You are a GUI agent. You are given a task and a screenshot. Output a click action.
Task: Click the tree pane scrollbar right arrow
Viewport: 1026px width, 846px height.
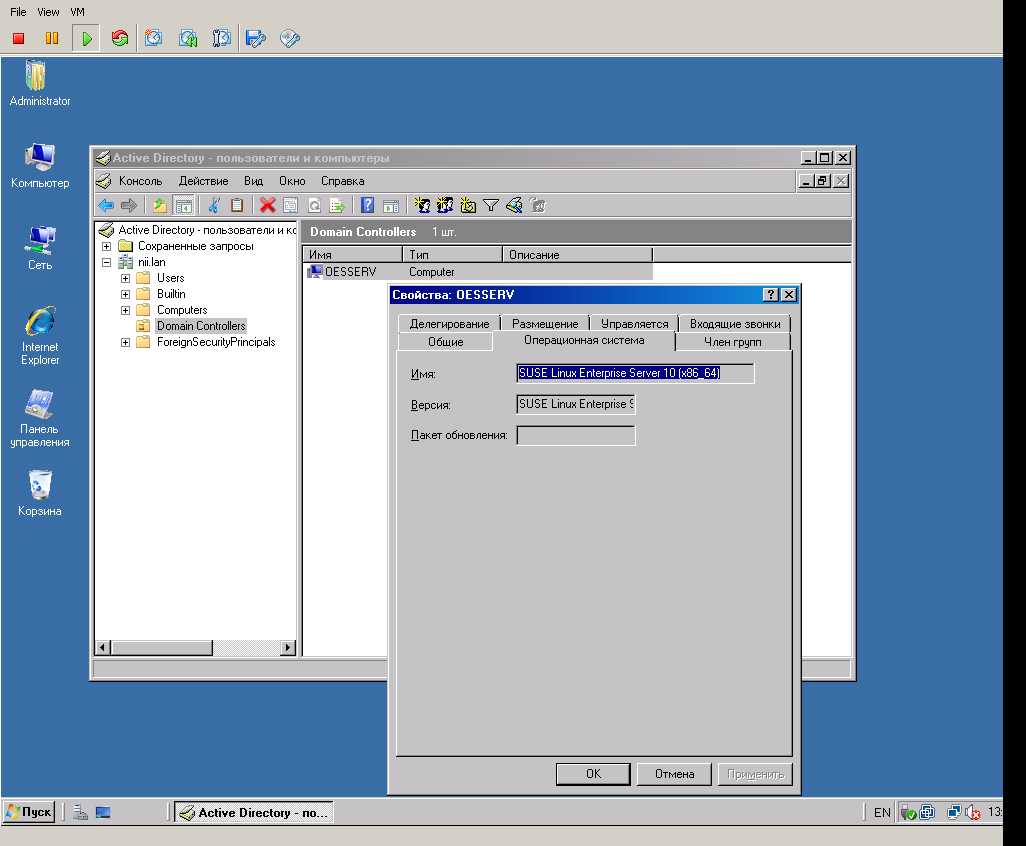click(287, 648)
